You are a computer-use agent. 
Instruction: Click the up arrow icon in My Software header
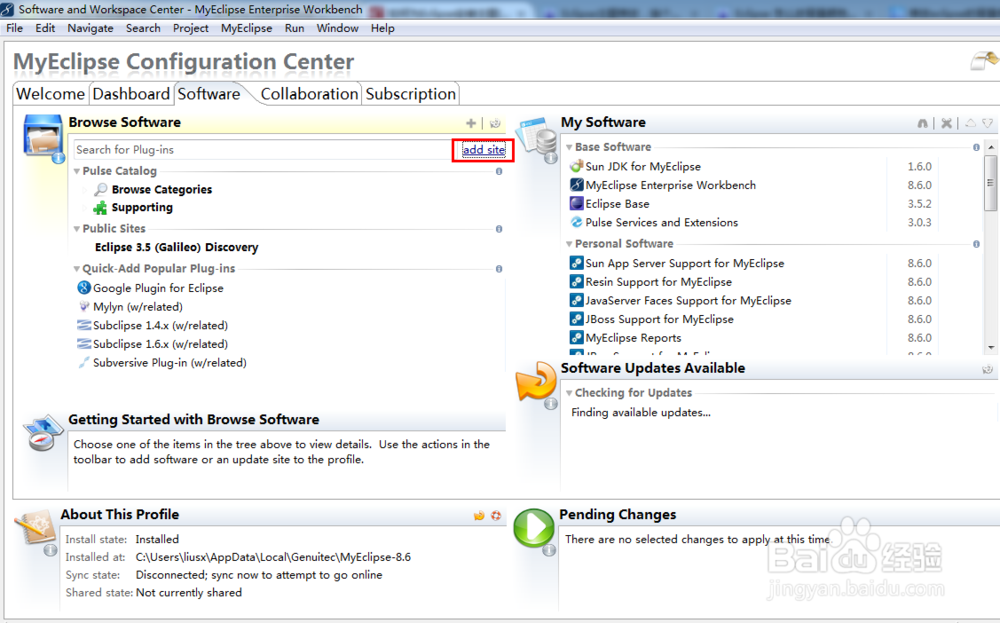(970, 123)
